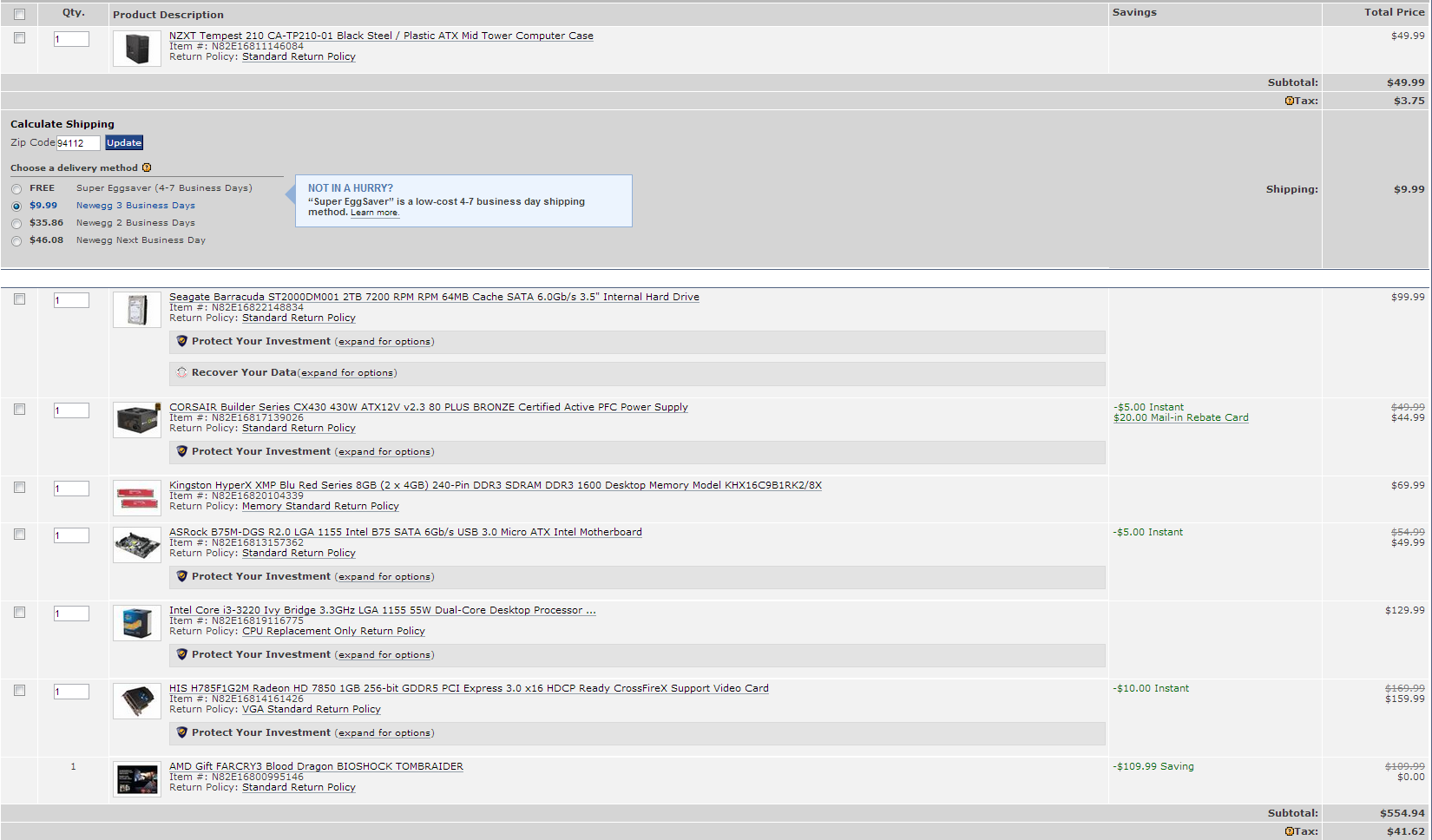Expand Protect Your Investment options for Seagate drive
1432x840 pixels.
[x=384, y=342]
